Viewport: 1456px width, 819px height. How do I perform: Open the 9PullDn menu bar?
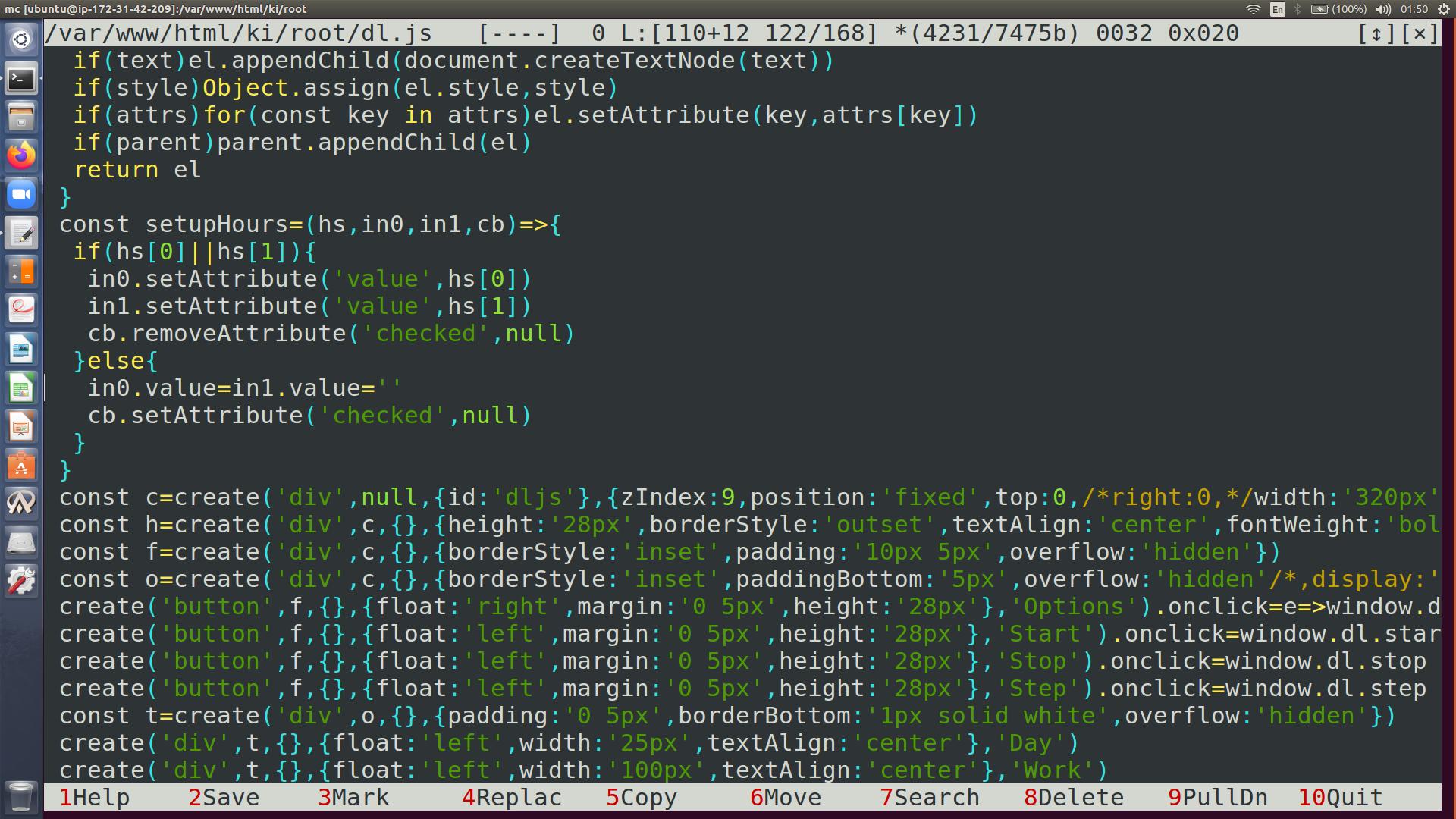pyautogui.click(x=1218, y=798)
